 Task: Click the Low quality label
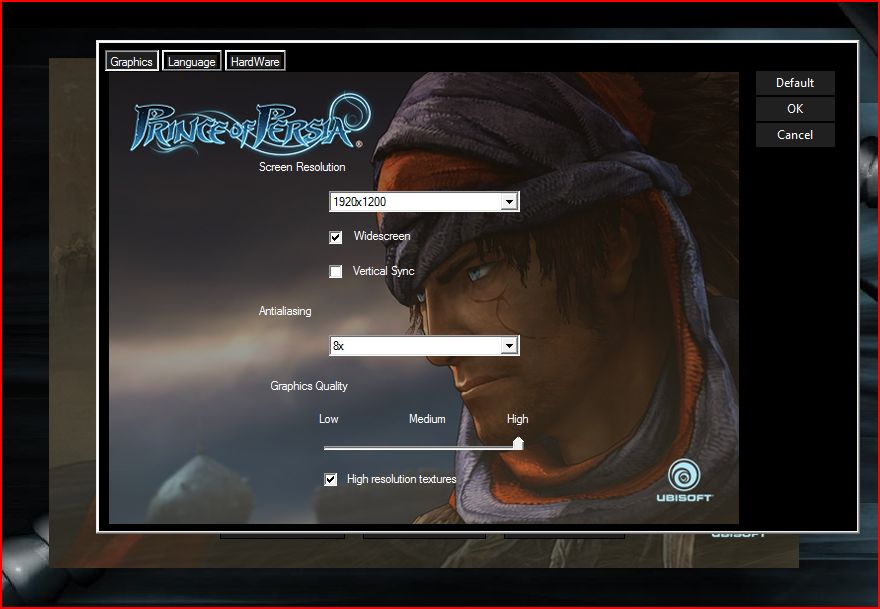point(328,419)
